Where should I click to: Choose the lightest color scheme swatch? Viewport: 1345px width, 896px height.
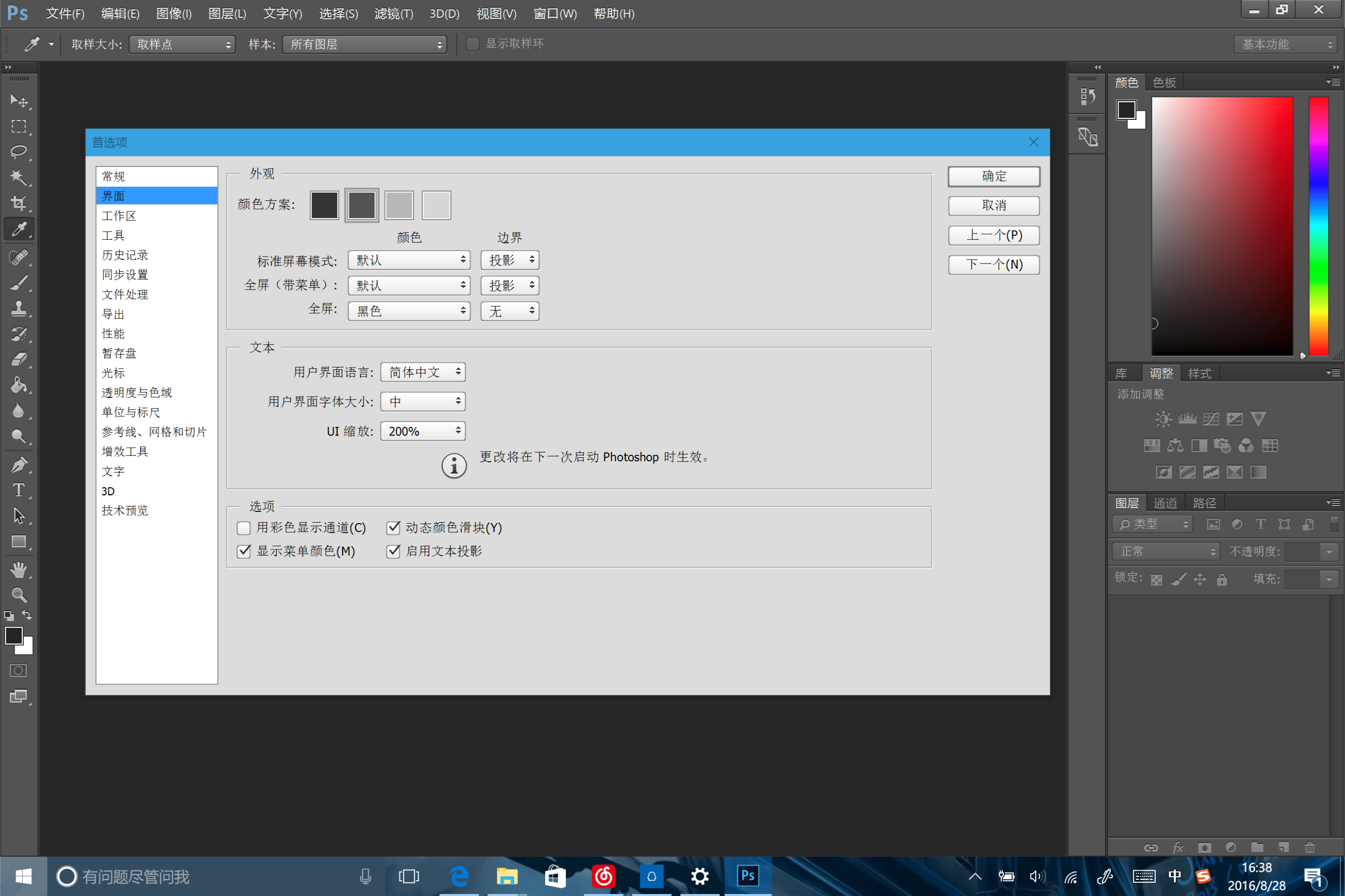click(x=436, y=205)
